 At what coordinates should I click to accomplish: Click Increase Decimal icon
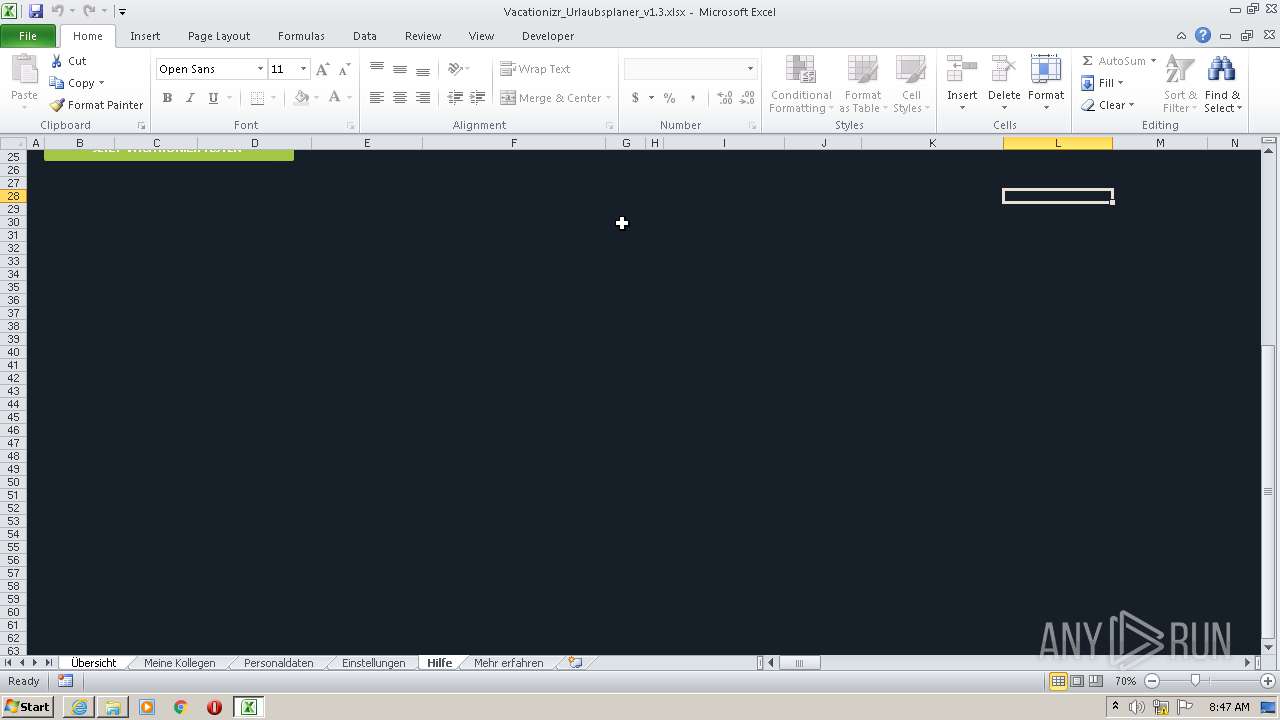(725, 98)
